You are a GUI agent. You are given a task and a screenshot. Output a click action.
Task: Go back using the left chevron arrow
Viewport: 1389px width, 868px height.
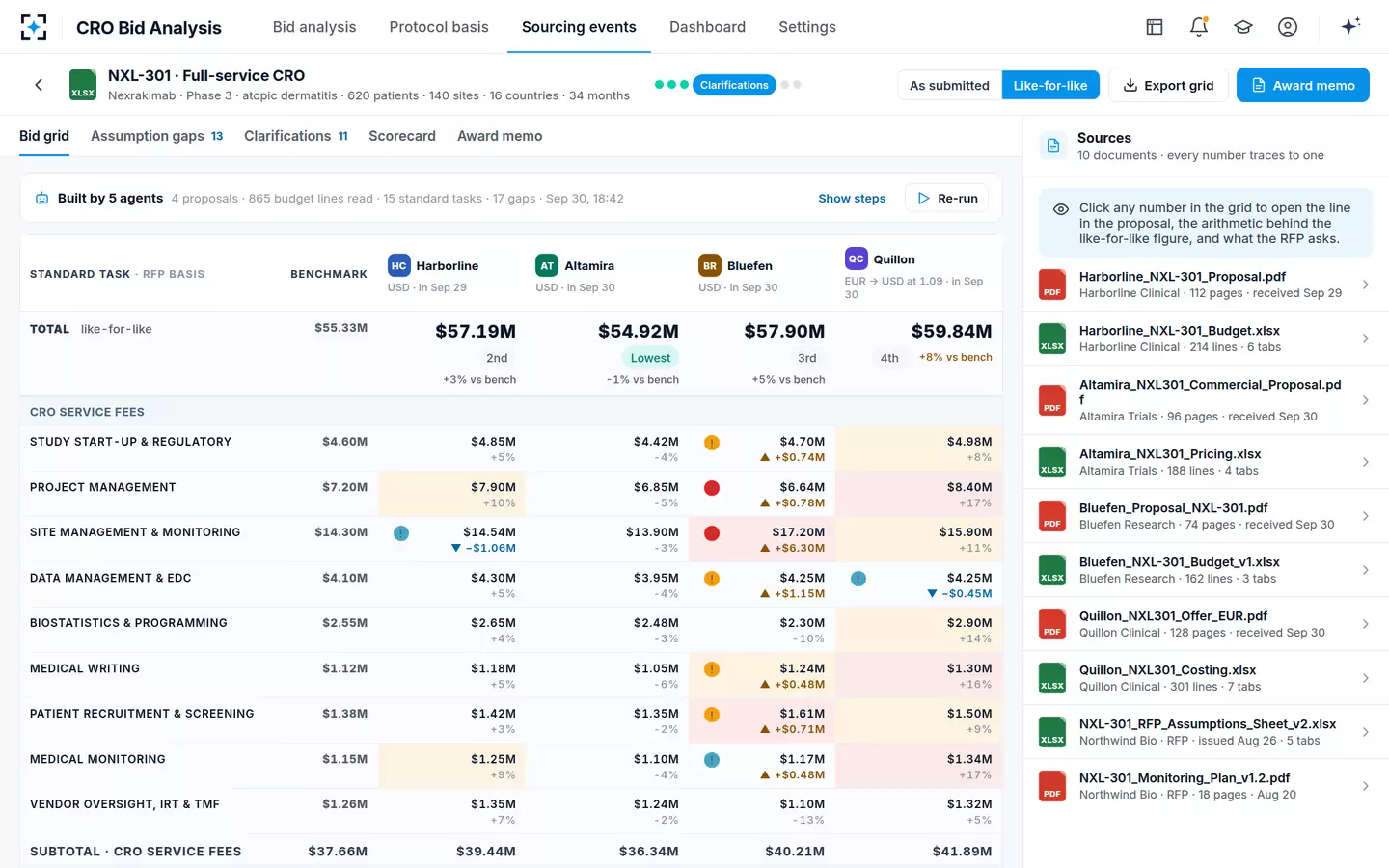tap(39, 85)
